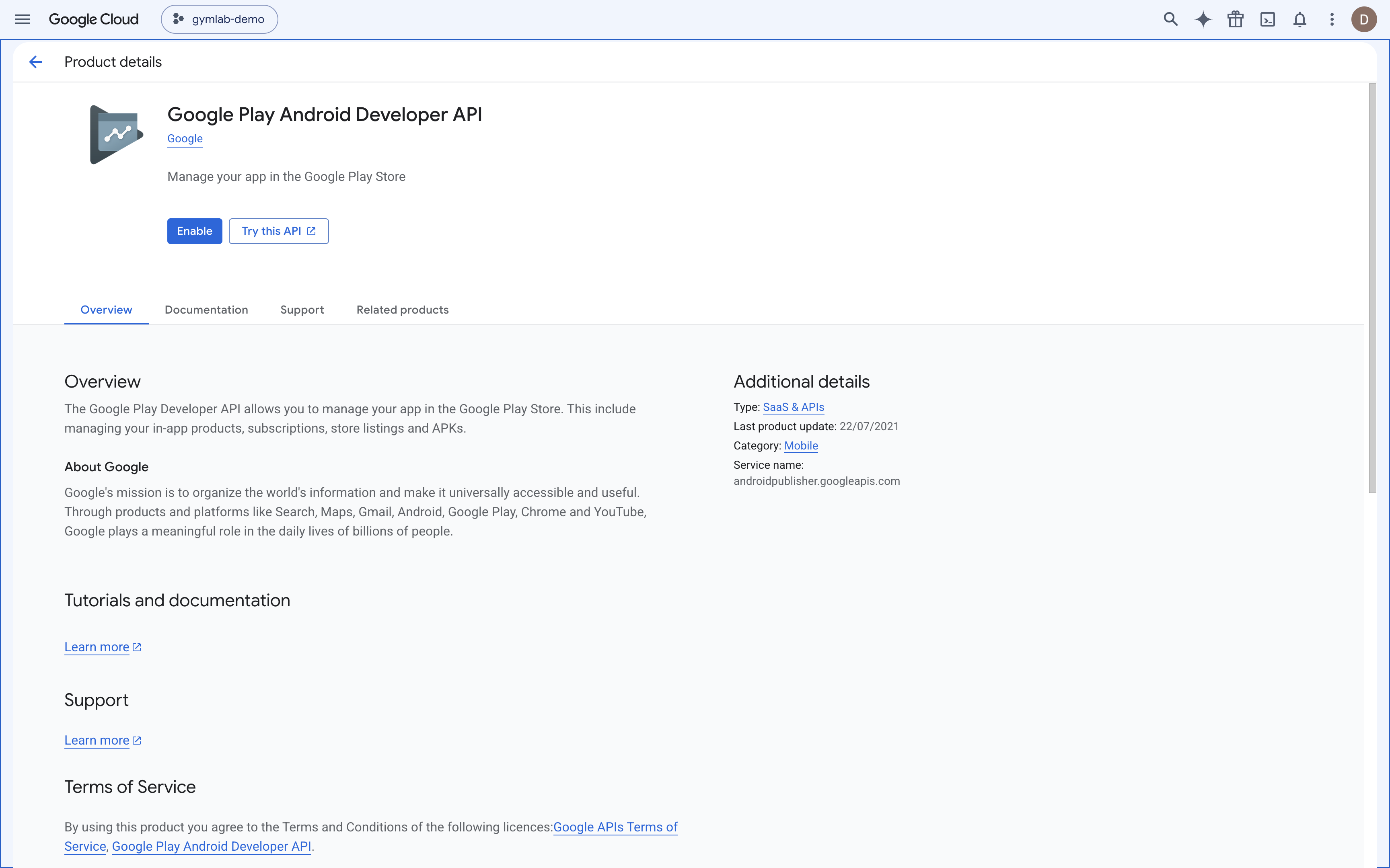Viewport: 1390px width, 868px height.
Task: Open the Mobile category link
Action: [x=801, y=445]
